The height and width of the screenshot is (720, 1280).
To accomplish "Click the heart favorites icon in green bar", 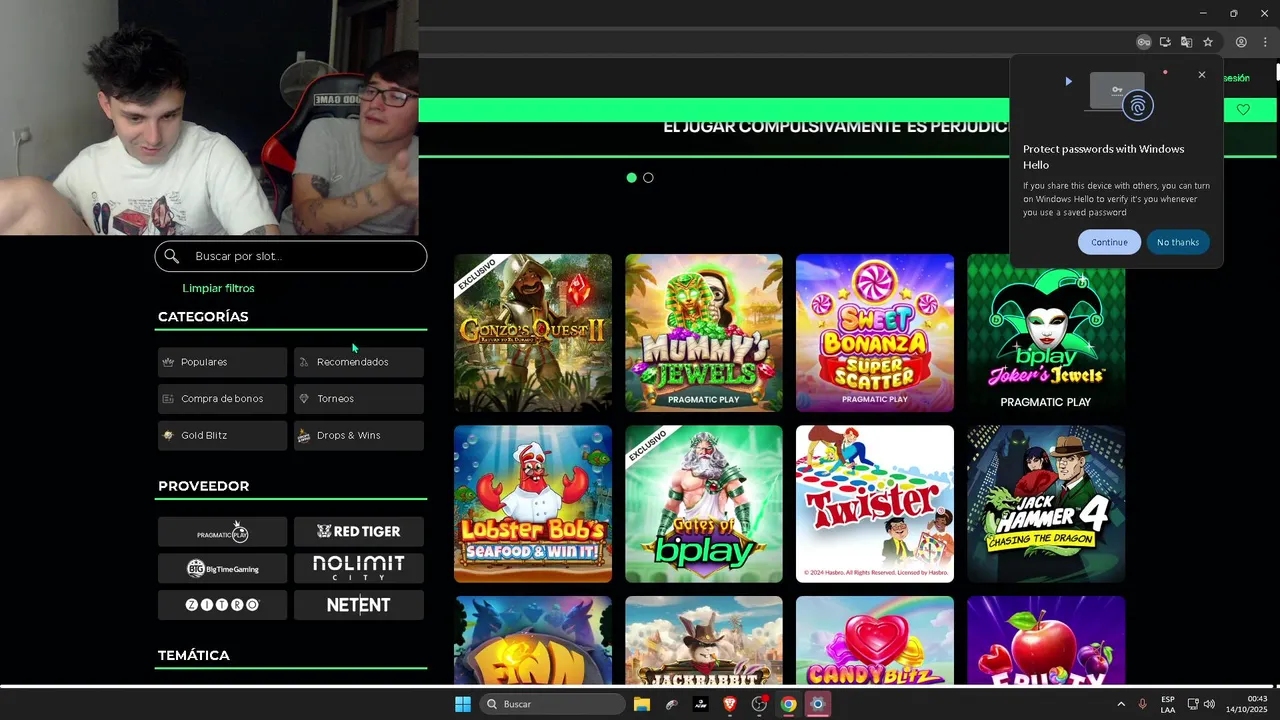I will click(1243, 110).
